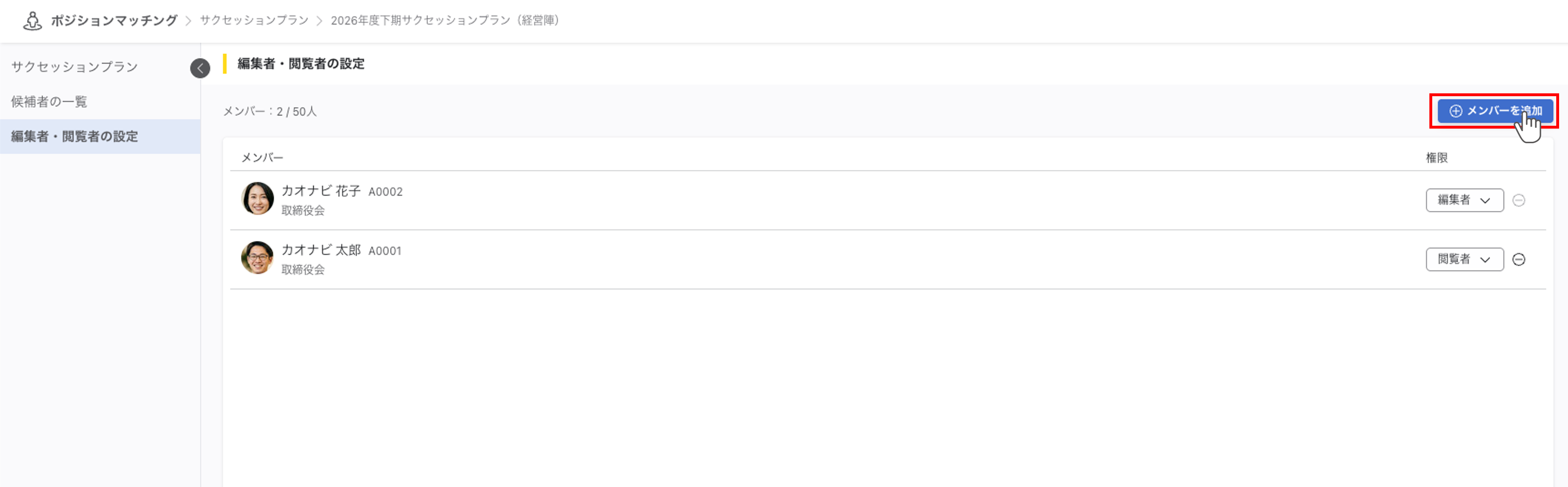Click カオナビ 太郎's profile photo
The width and height of the screenshot is (1568, 487).
(x=257, y=258)
